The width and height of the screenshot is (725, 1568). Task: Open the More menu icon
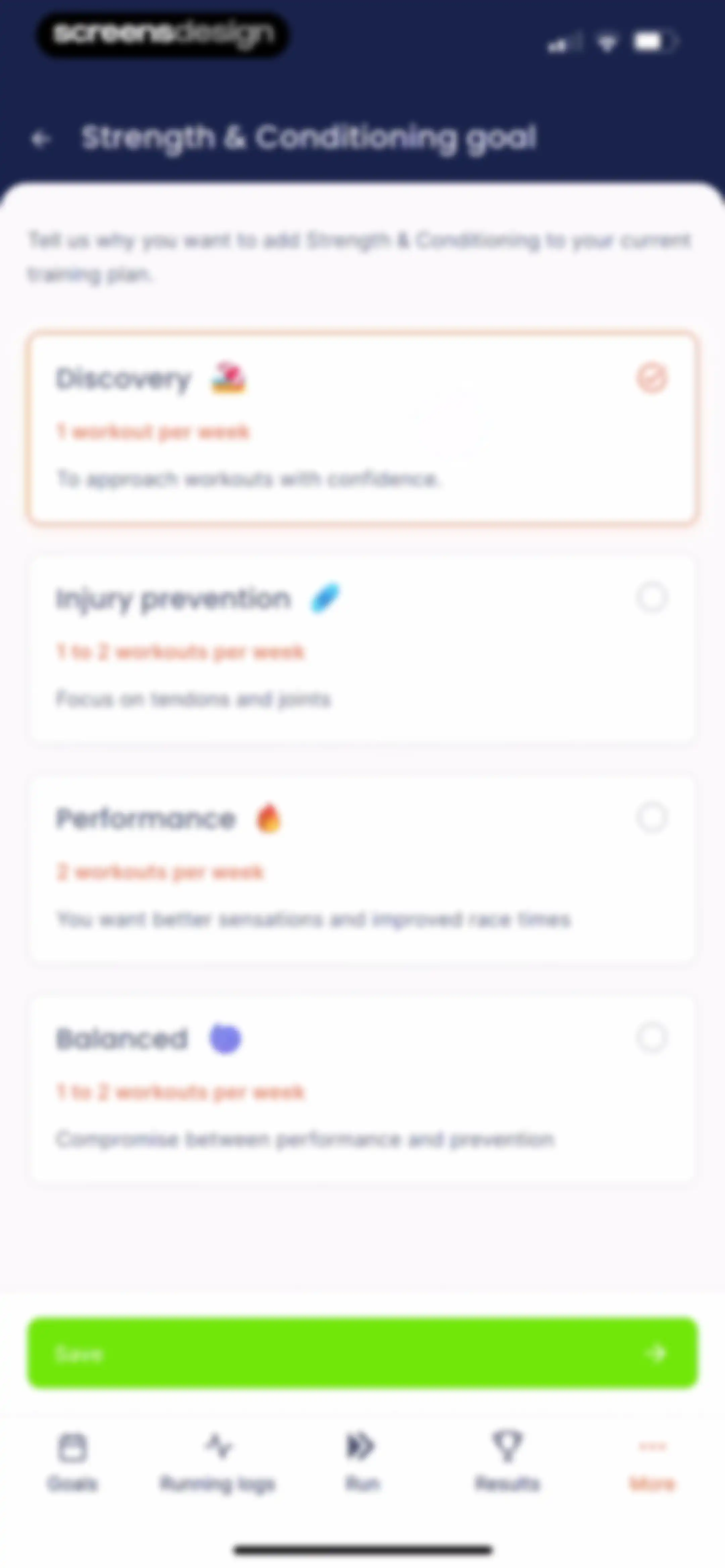point(652,1446)
